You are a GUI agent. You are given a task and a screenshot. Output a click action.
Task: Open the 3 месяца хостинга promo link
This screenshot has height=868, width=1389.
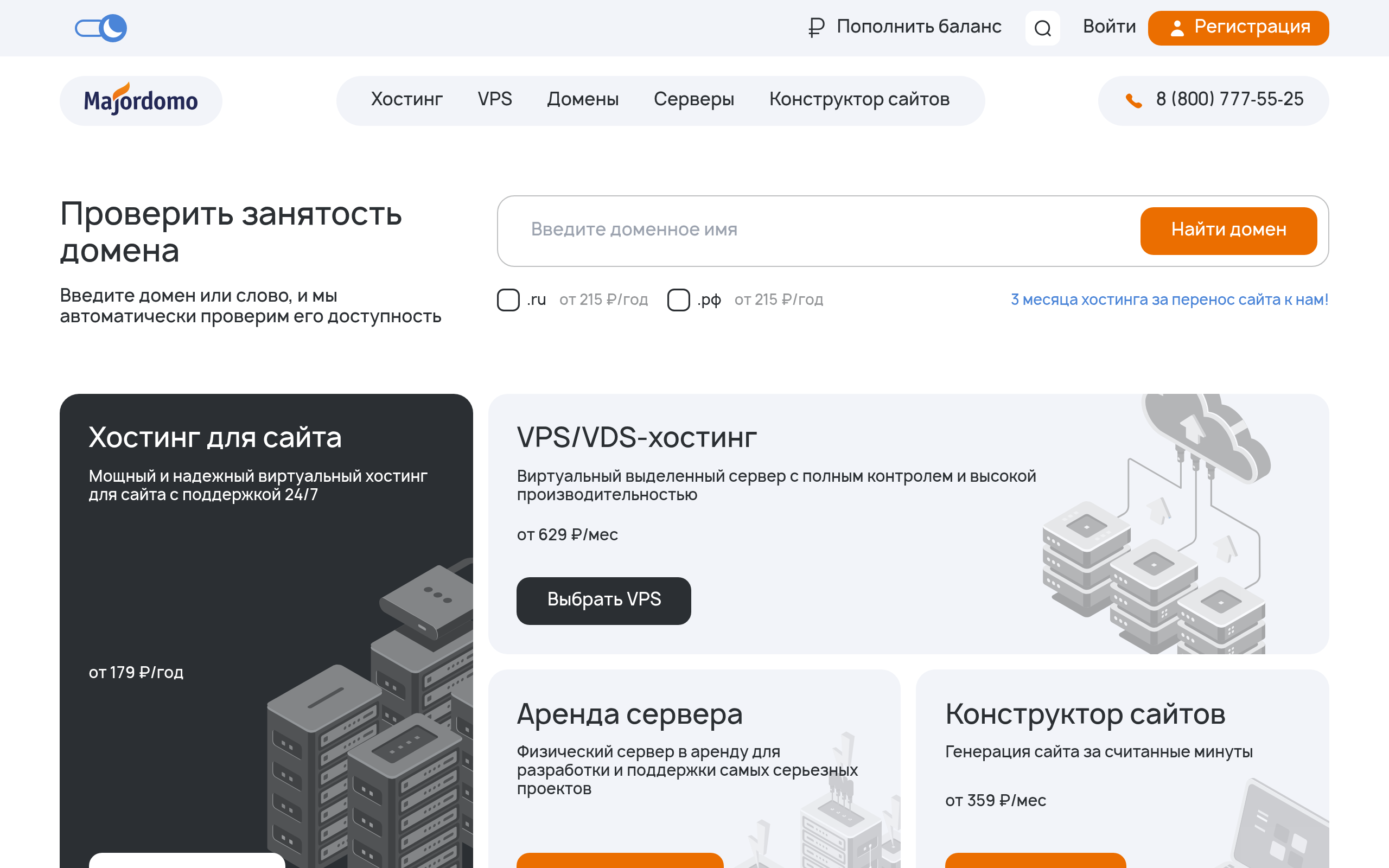point(1169,299)
